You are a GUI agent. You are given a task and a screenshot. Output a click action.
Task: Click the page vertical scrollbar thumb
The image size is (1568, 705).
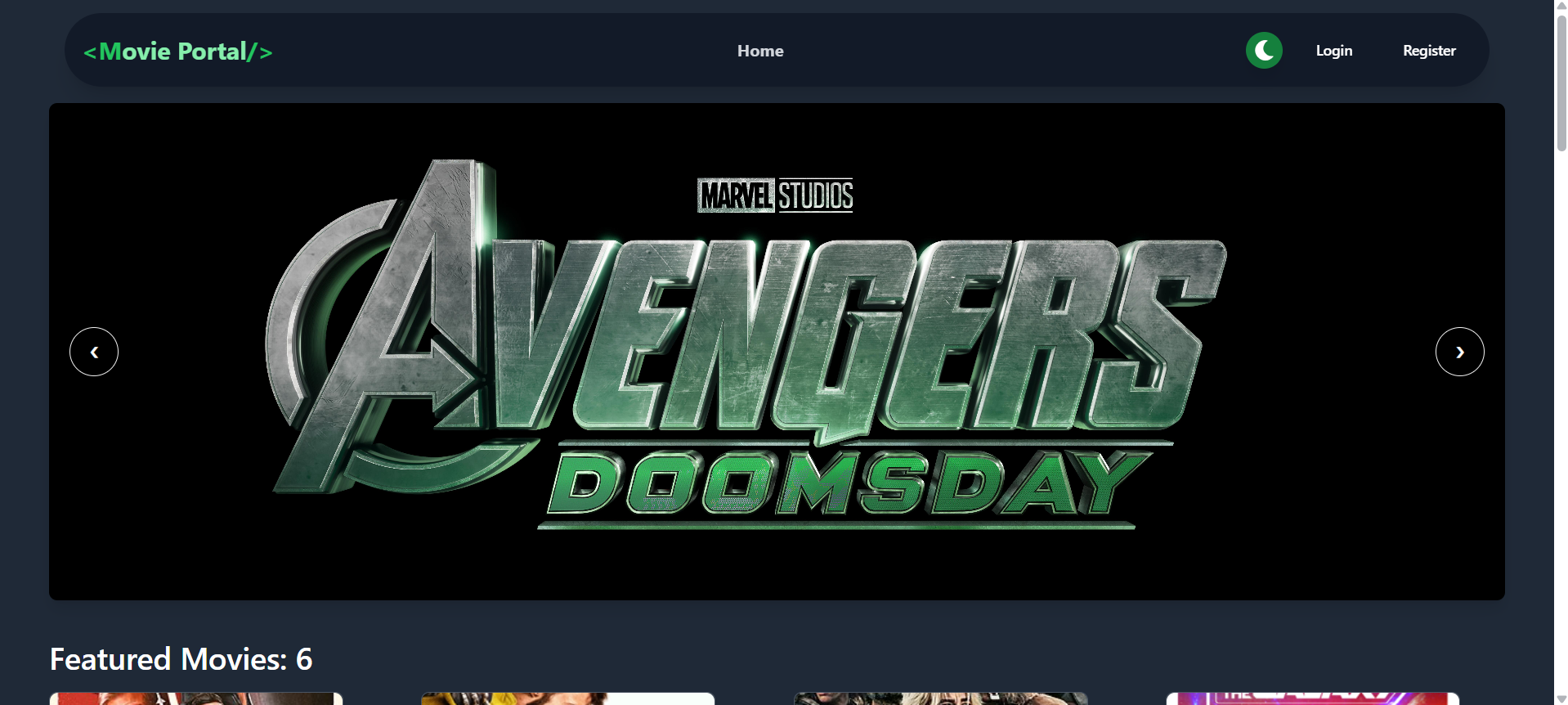tap(1561, 82)
